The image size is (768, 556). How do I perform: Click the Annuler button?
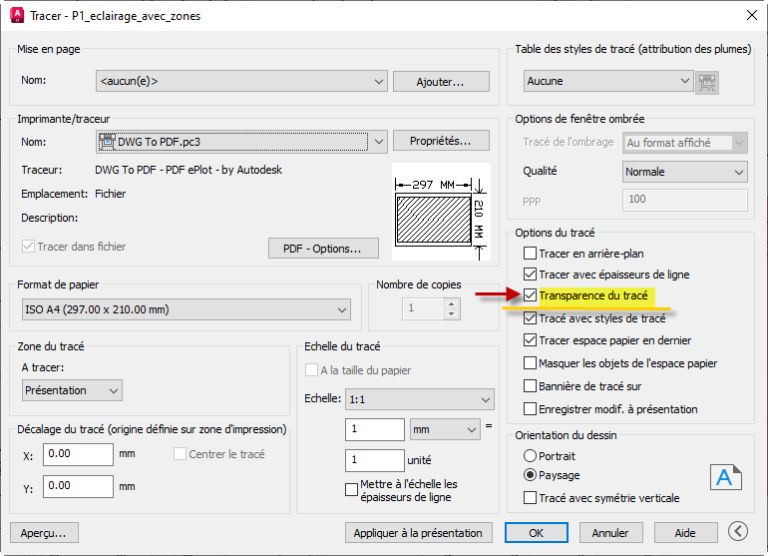click(x=610, y=533)
